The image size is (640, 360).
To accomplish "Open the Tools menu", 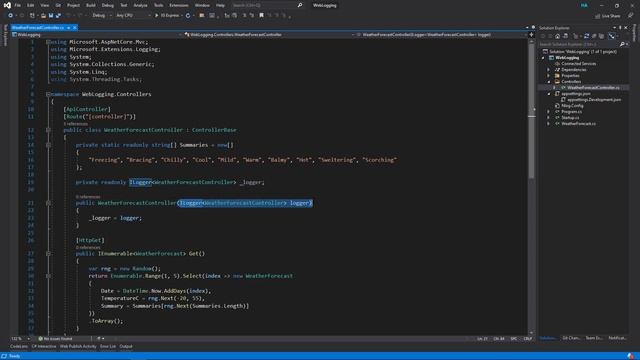I will point(158,5).
